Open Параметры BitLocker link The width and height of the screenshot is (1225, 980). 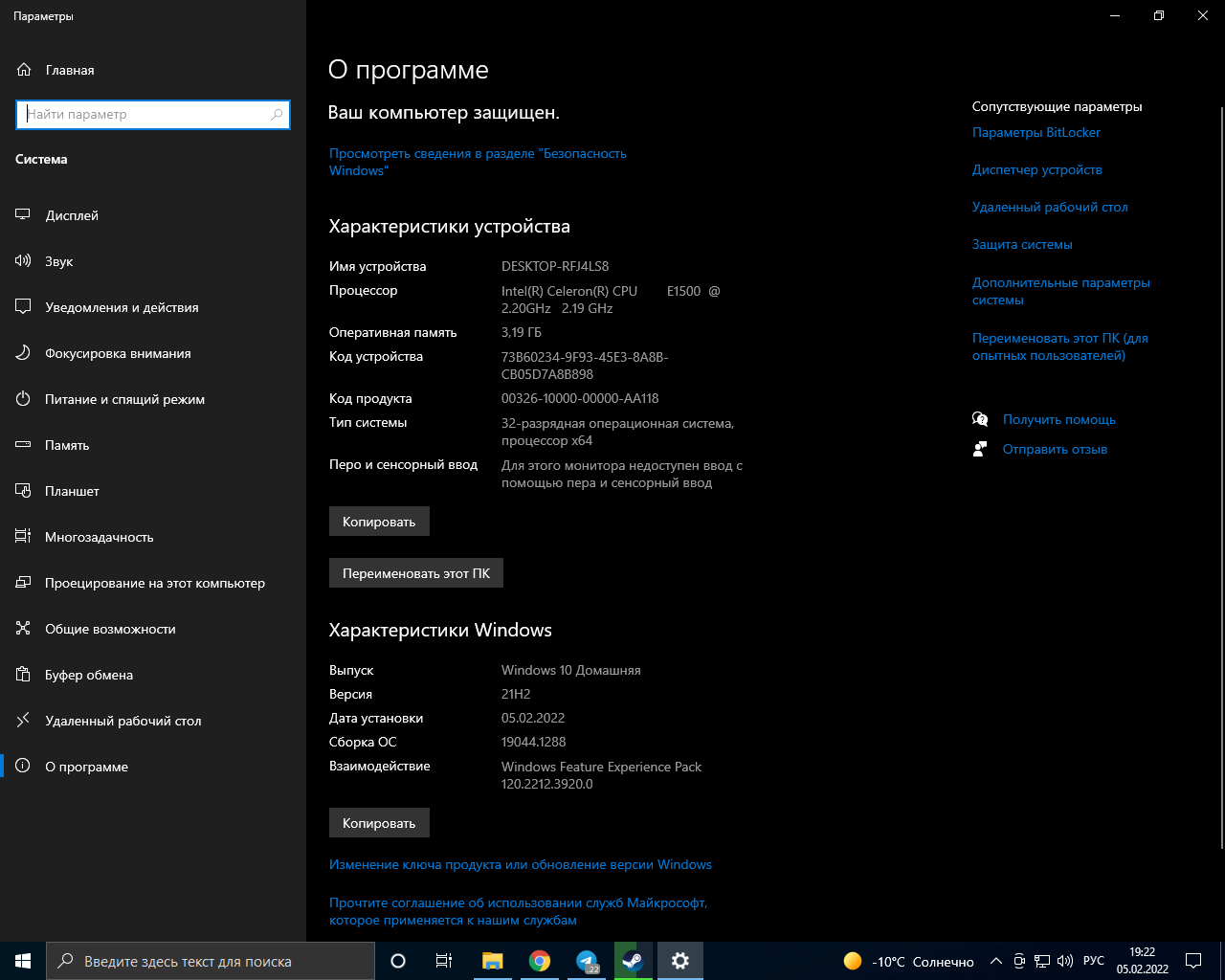(1036, 132)
